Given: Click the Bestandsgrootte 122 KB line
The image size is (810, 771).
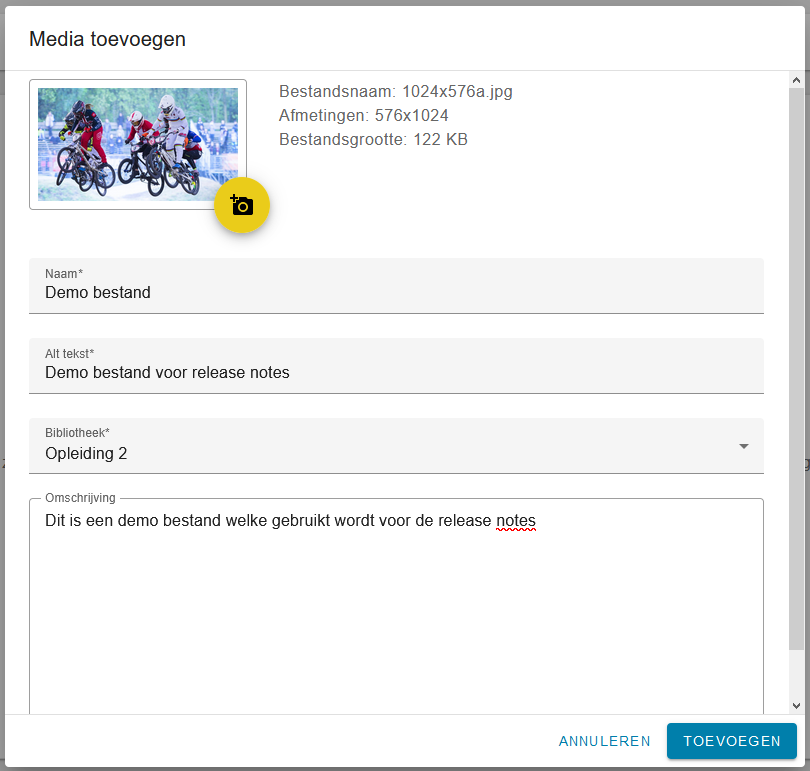Looking at the screenshot, I should point(373,139).
